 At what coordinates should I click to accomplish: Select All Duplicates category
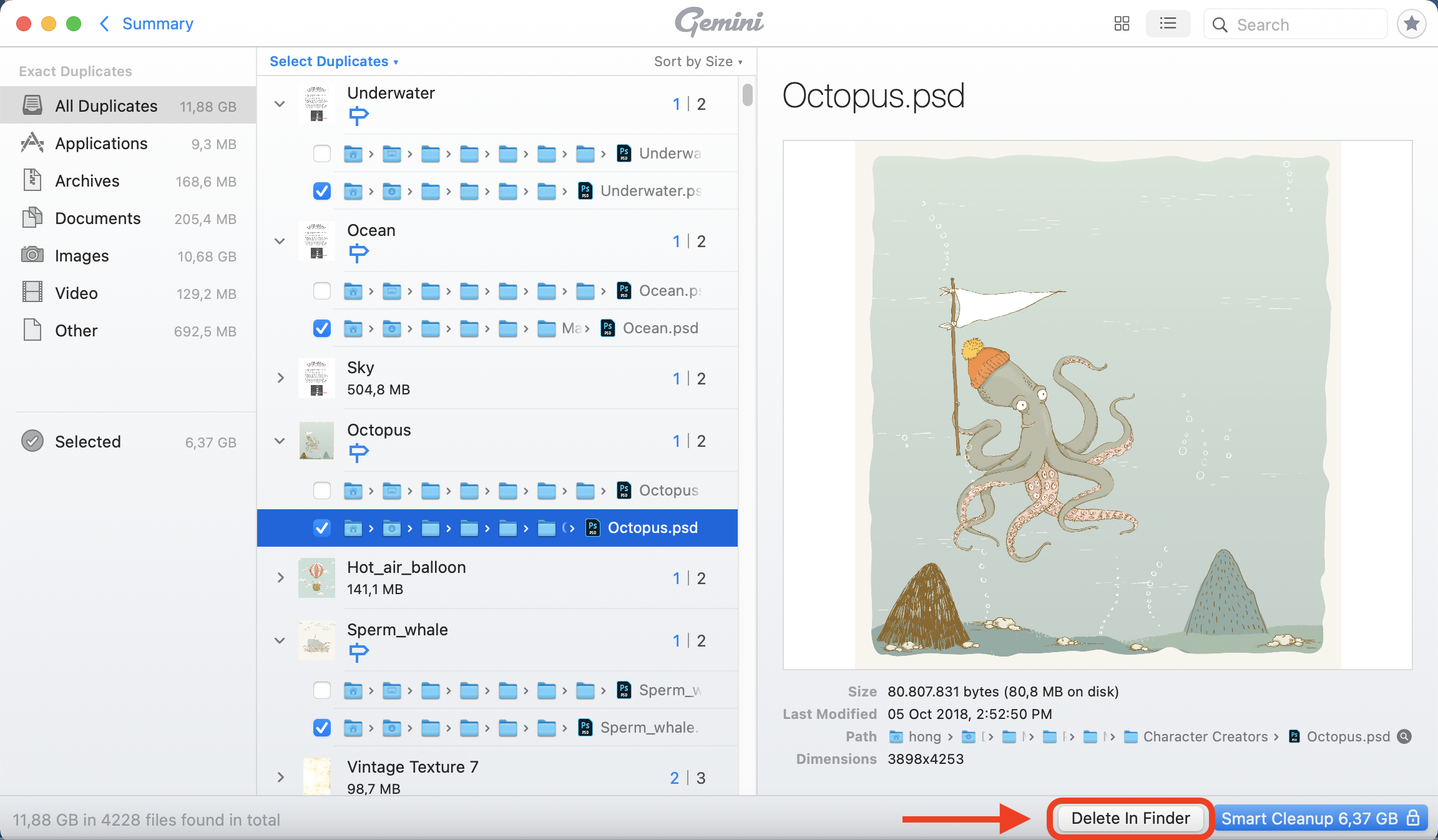point(128,105)
